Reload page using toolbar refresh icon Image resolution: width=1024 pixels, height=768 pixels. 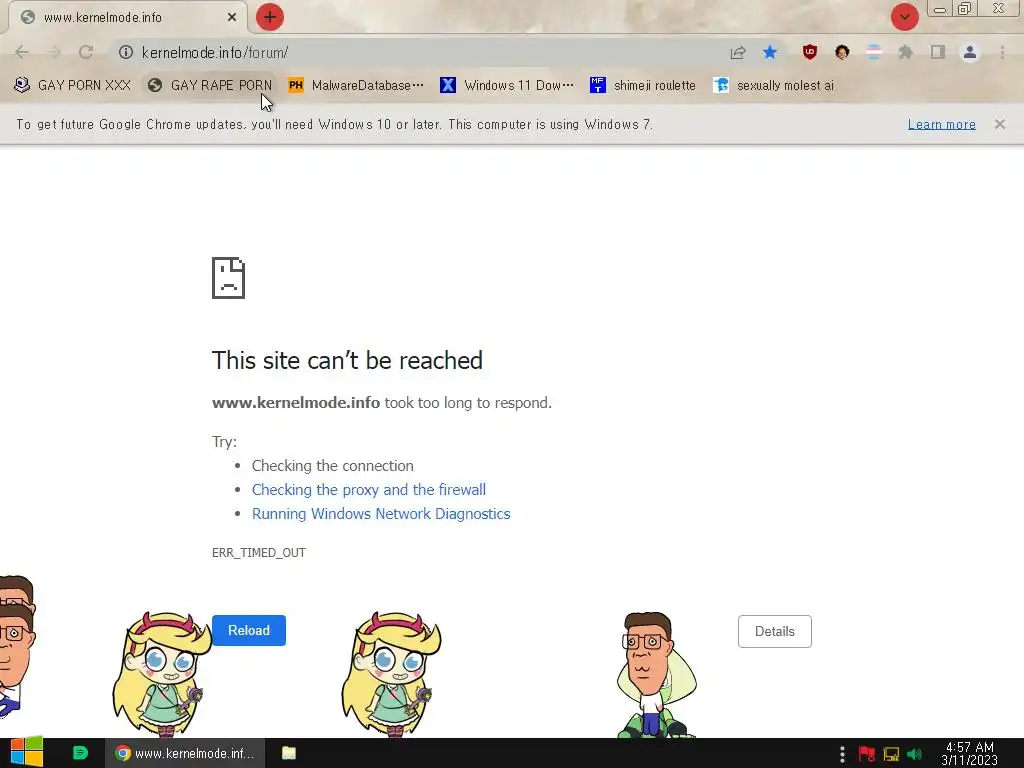pos(86,52)
